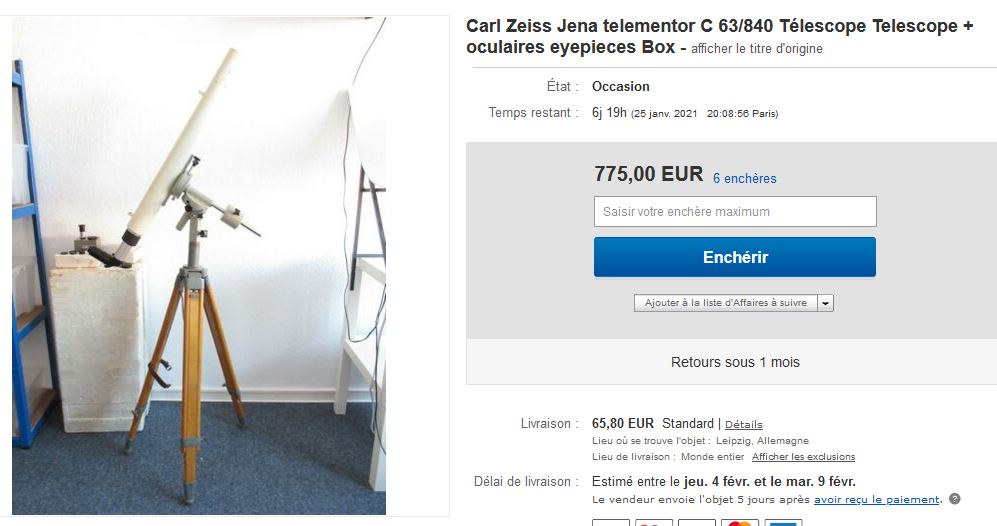Click the help question mark icon
Image resolution: width=997 pixels, height=526 pixels.
click(954, 499)
